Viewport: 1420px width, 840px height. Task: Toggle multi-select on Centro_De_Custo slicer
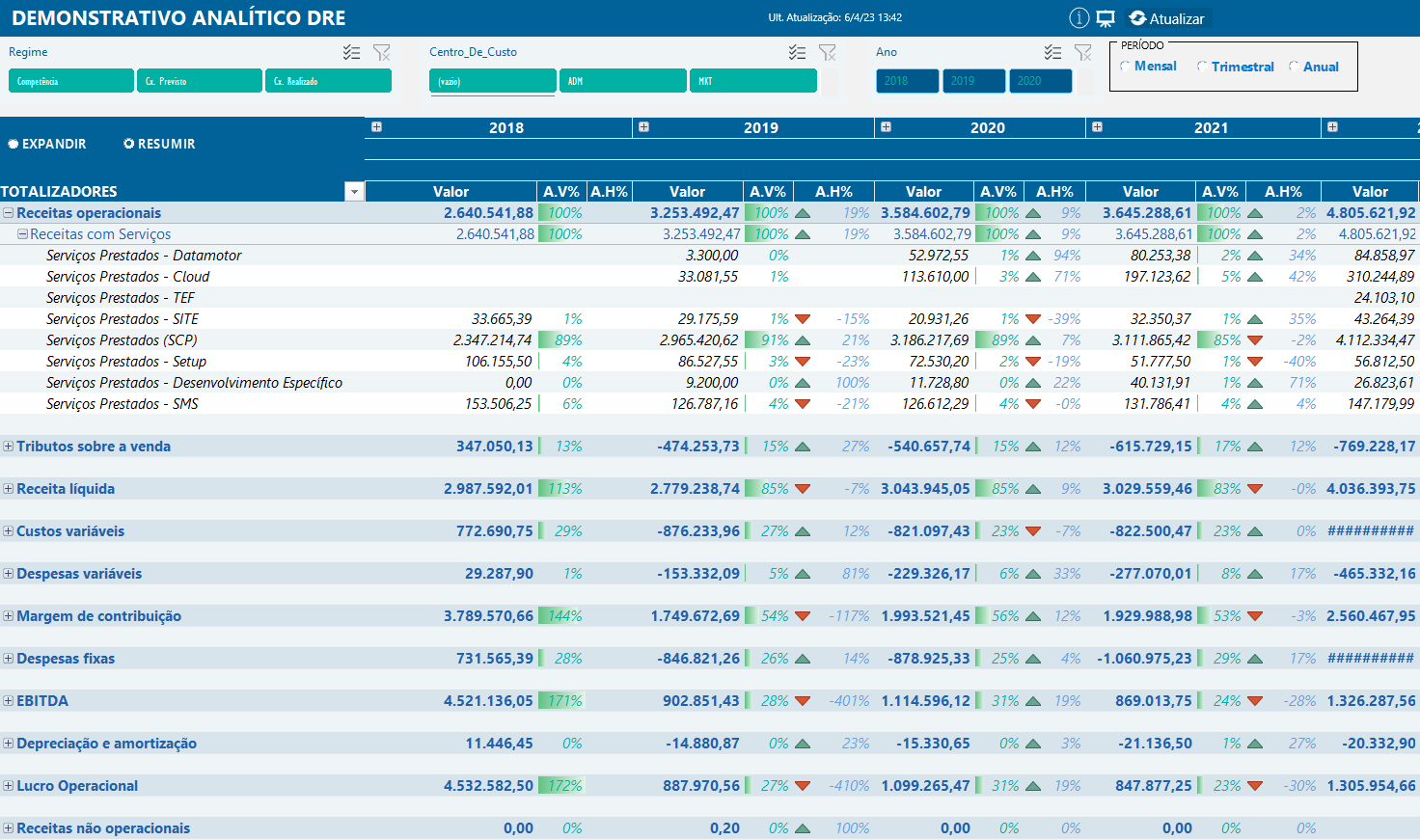pyautogui.click(x=798, y=52)
